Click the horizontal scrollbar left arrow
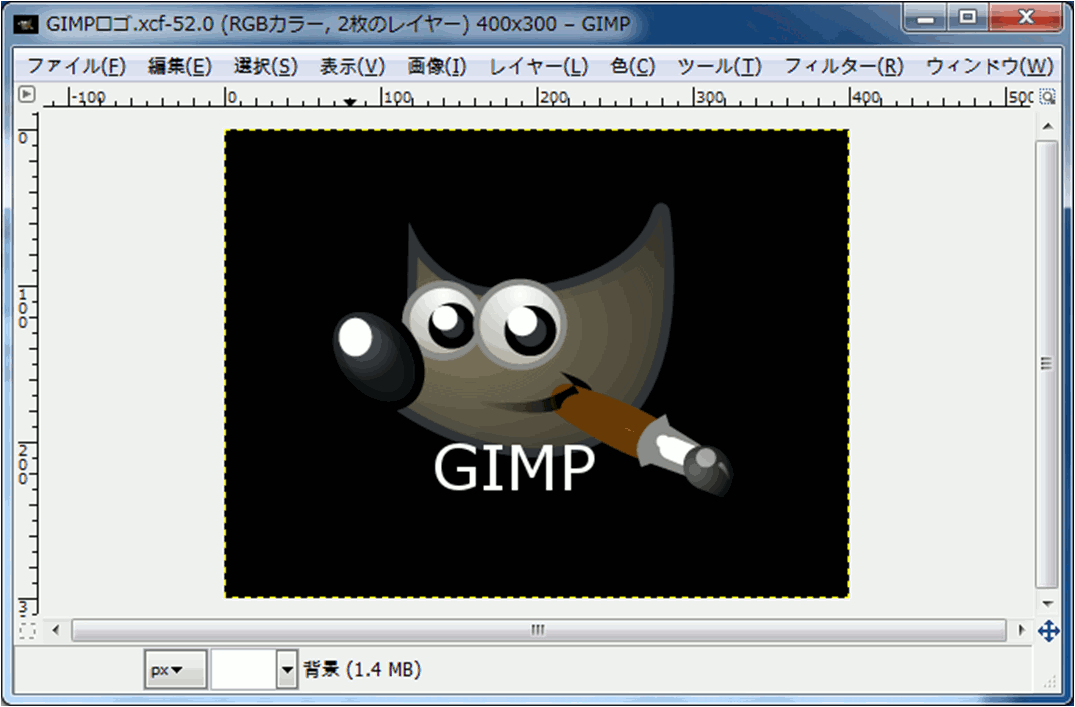Screen dimensions: 1075x707 point(56,631)
